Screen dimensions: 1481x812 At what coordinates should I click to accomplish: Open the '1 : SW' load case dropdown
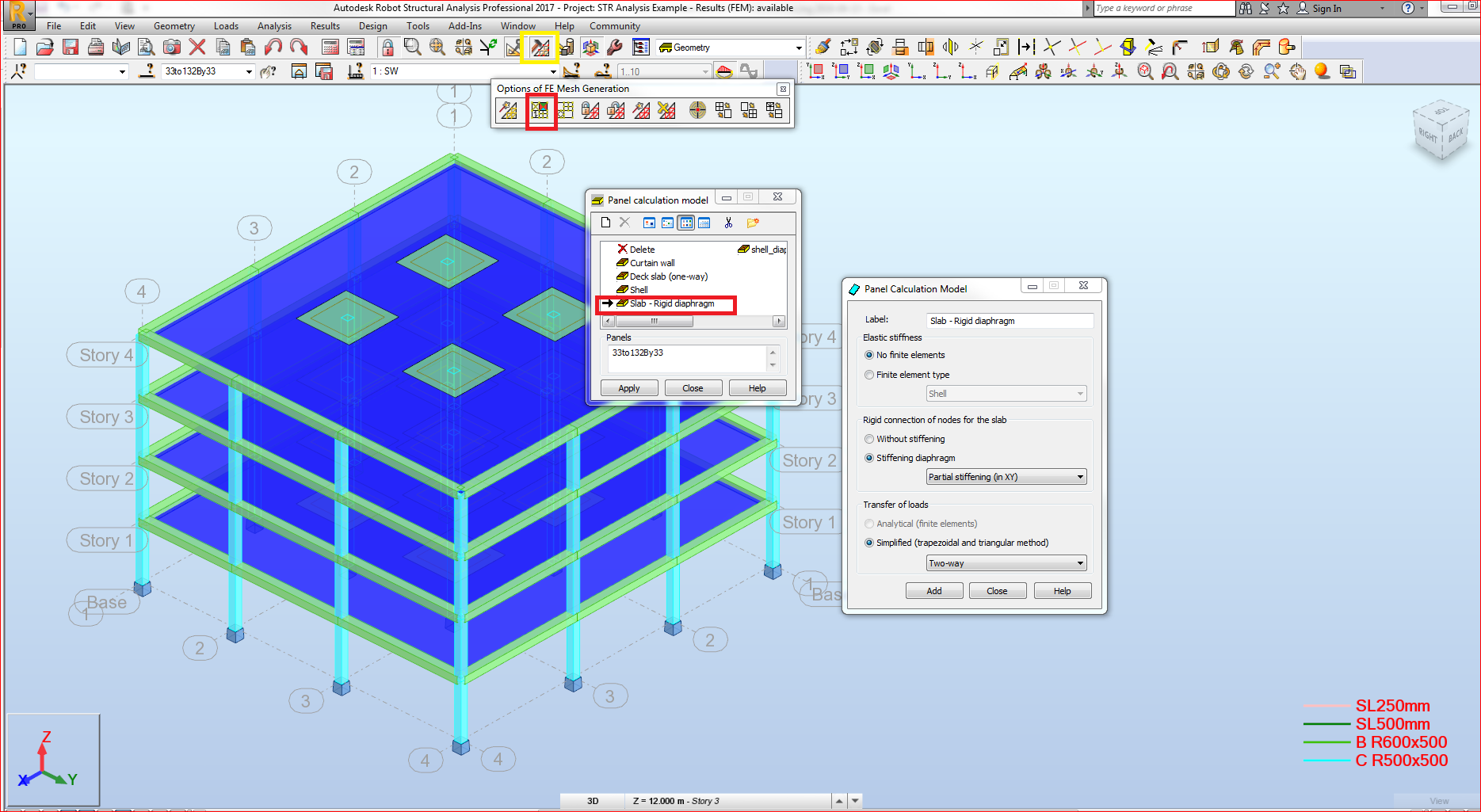pos(553,71)
